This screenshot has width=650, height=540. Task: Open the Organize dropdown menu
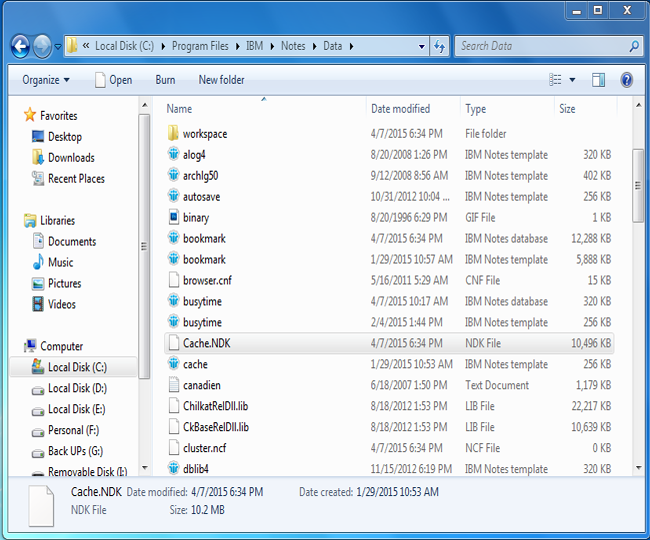tap(46, 80)
